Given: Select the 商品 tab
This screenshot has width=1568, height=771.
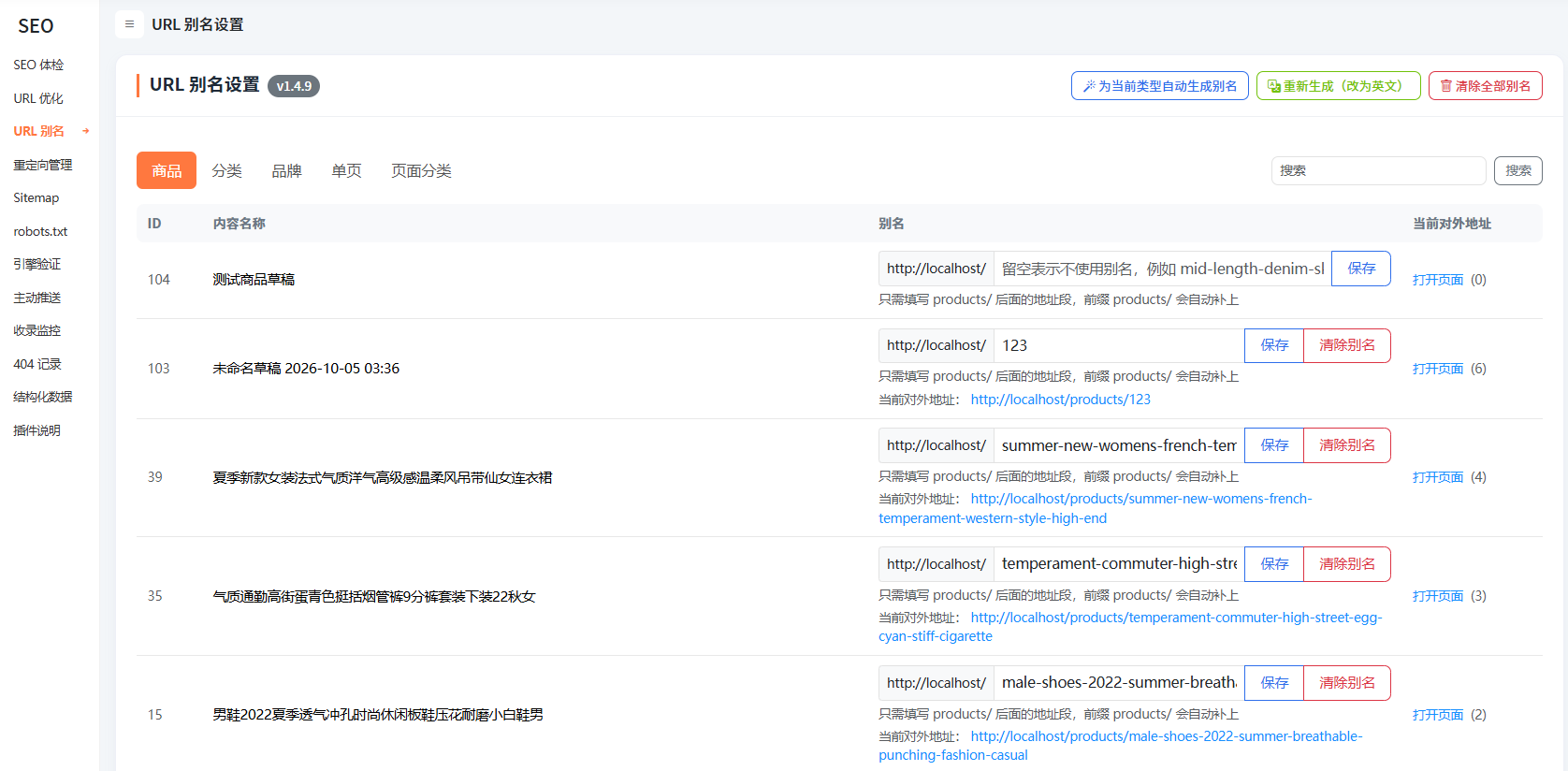Looking at the screenshot, I should [167, 170].
